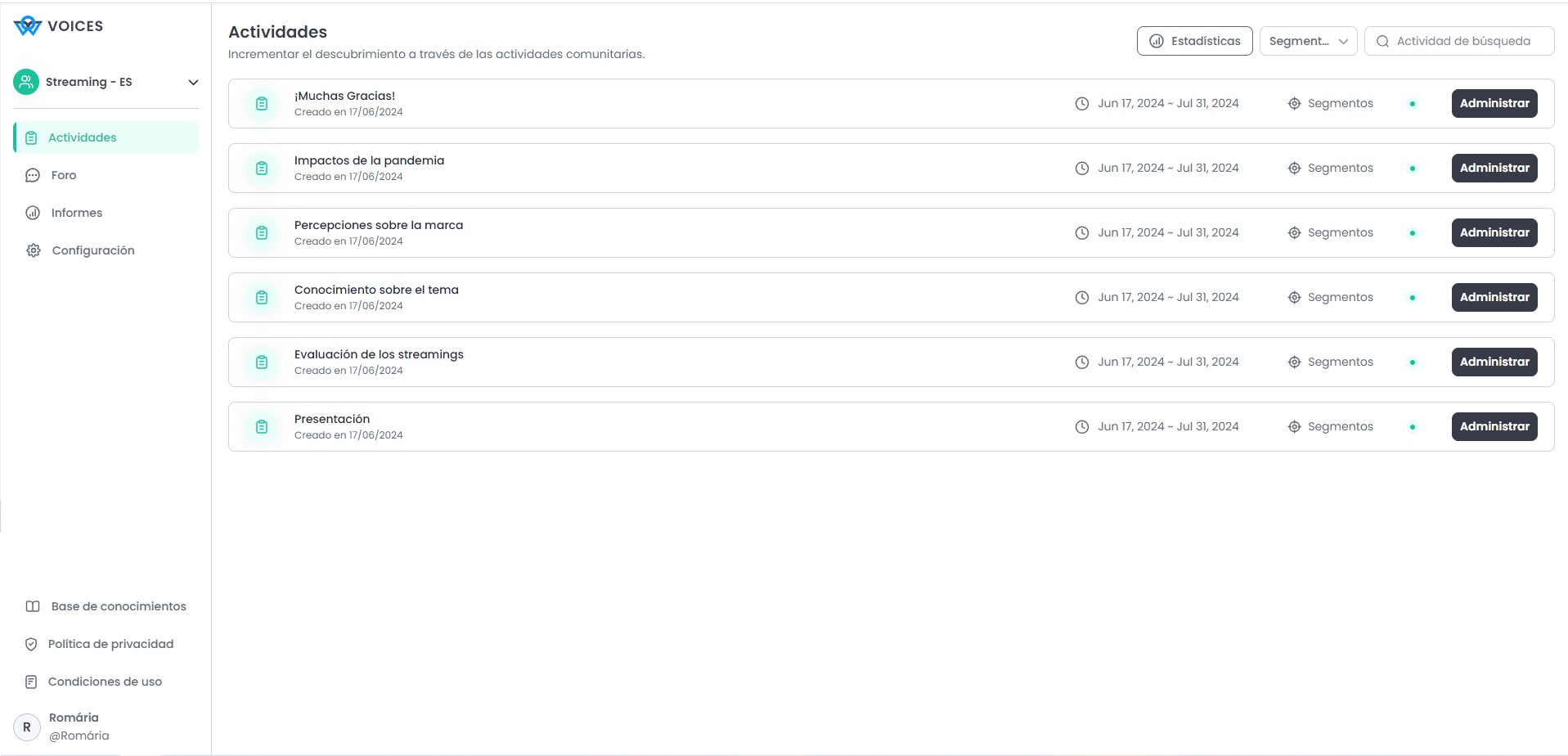1568x756 pixels.
Task: Select the Percepciones sobre la marca title
Action: 379,225
